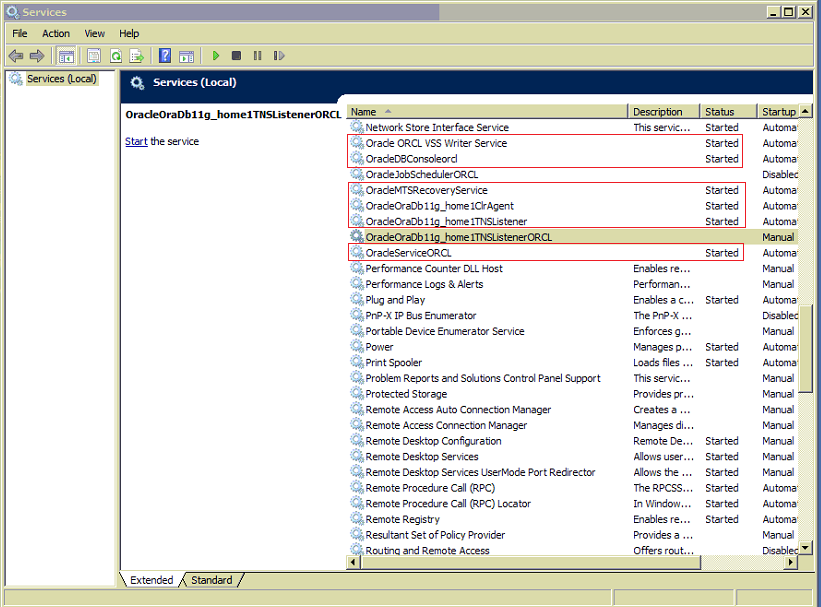Image resolution: width=821 pixels, height=607 pixels.
Task: Click gear icon of Oracle ORCL VSS Writer Service
Action: [357, 142]
